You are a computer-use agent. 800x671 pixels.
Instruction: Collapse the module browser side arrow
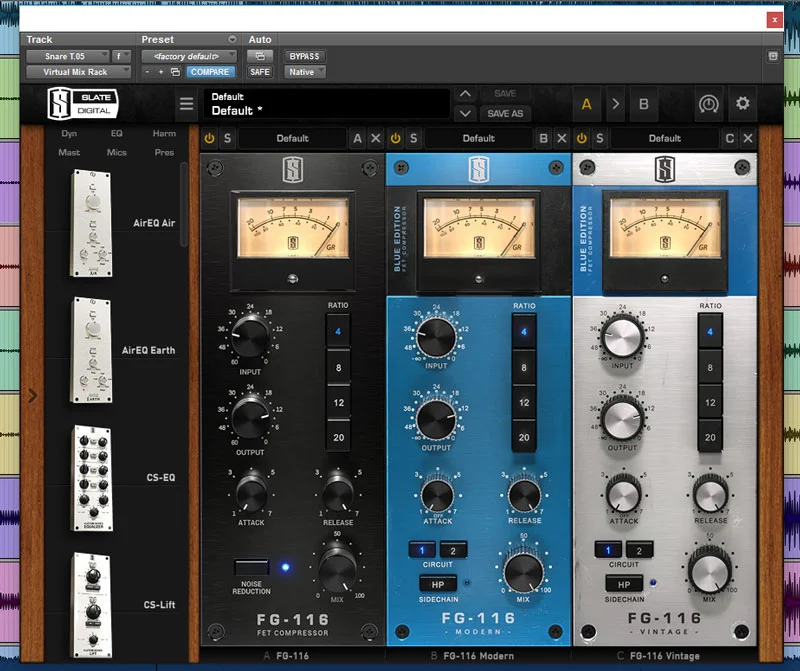(x=33, y=395)
